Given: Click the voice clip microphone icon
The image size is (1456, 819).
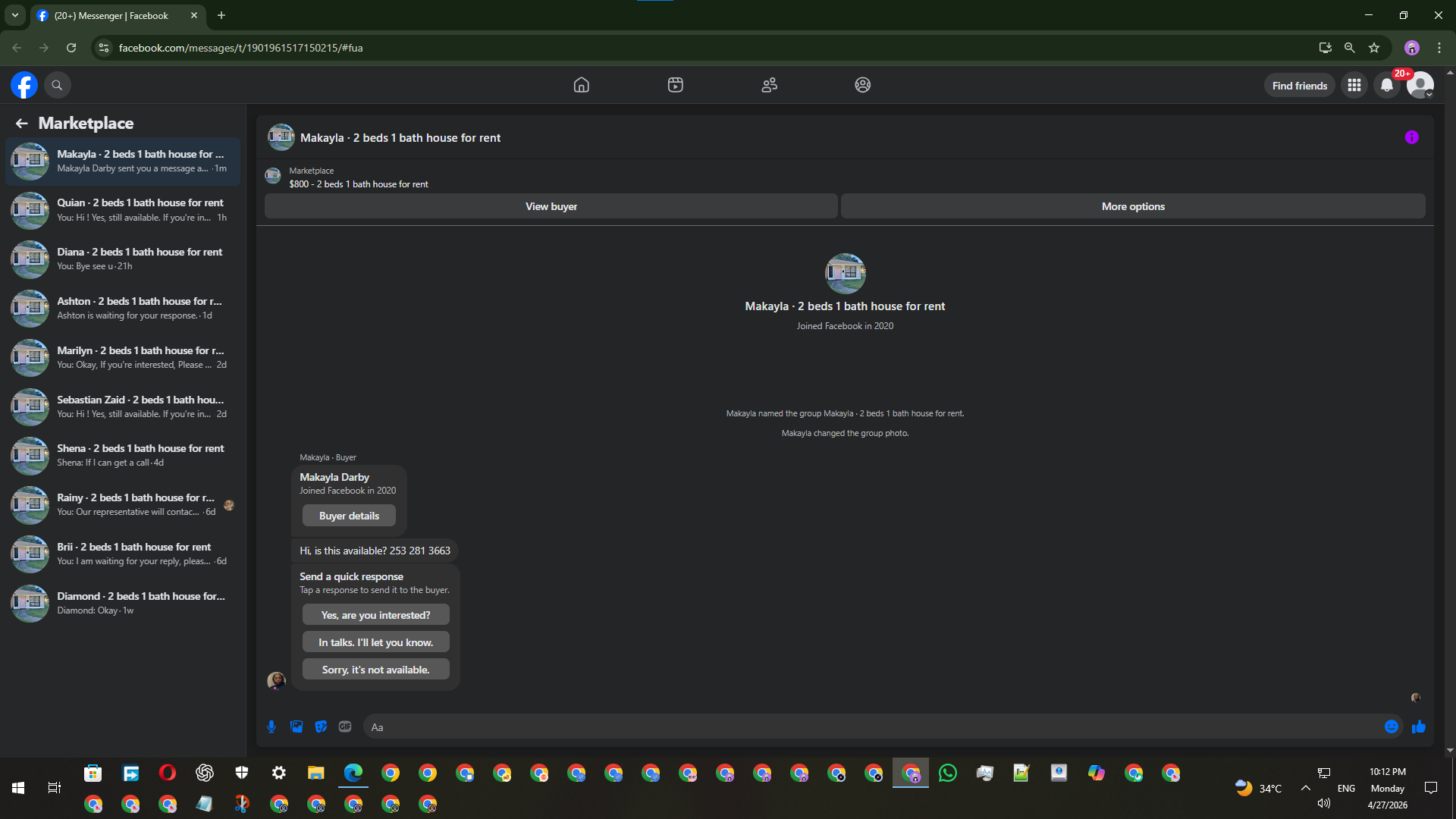Looking at the screenshot, I should point(271,726).
